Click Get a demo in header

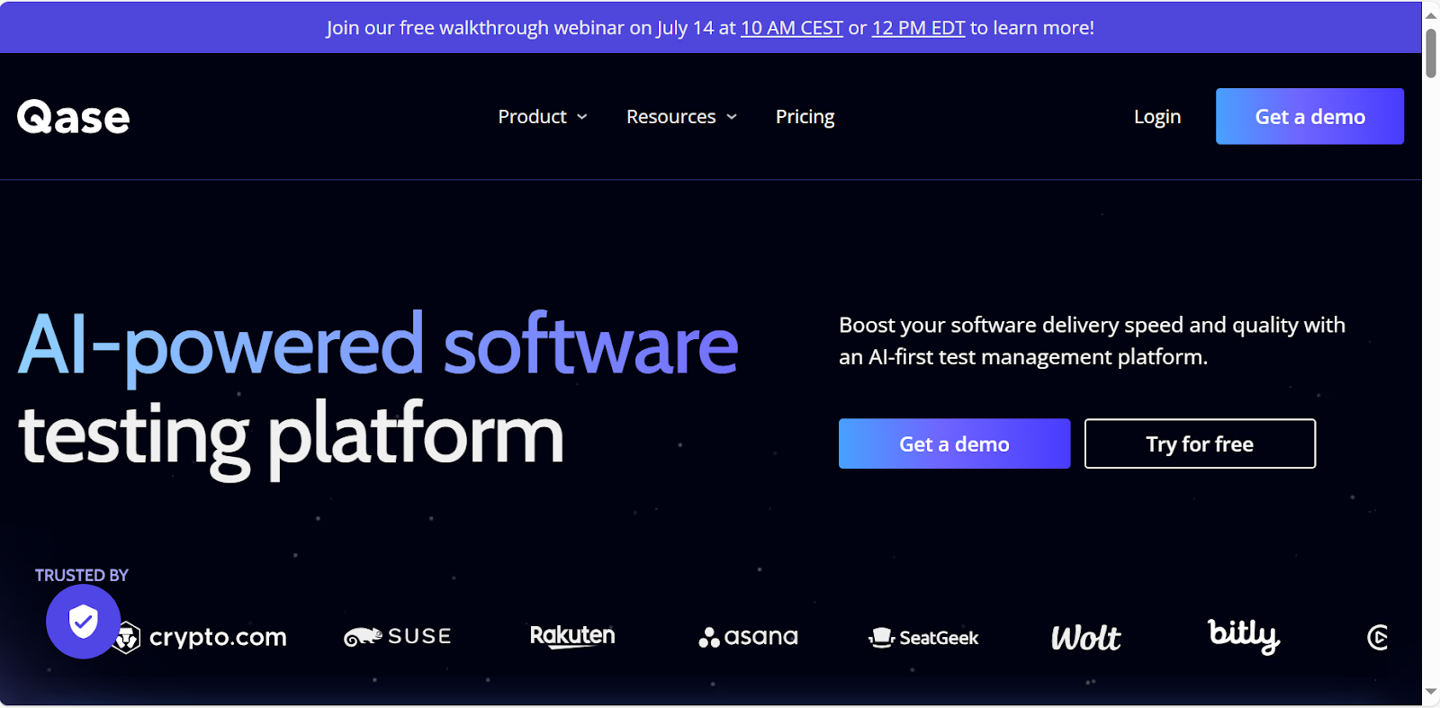pyautogui.click(x=1310, y=116)
